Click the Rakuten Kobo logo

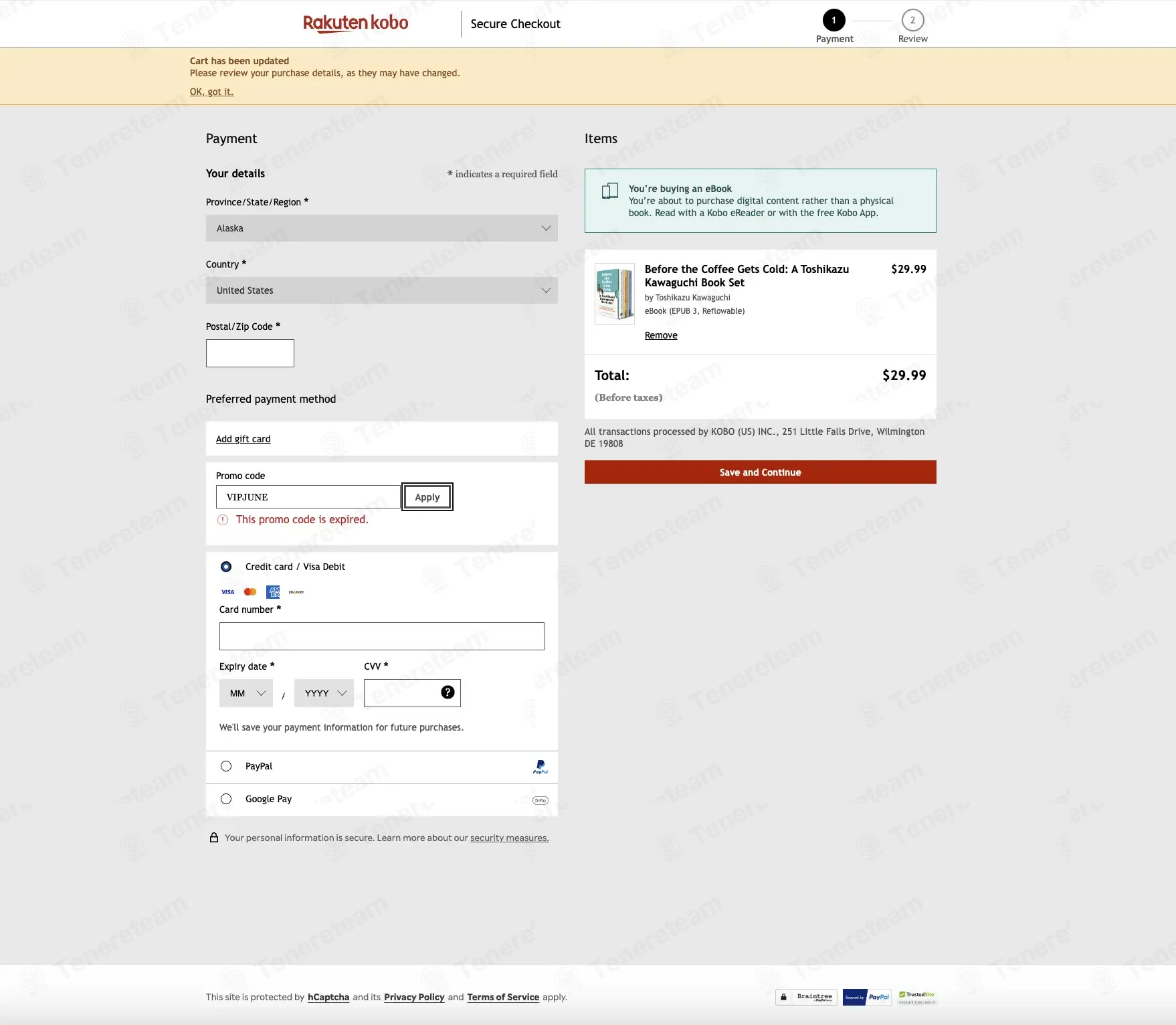click(x=355, y=23)
